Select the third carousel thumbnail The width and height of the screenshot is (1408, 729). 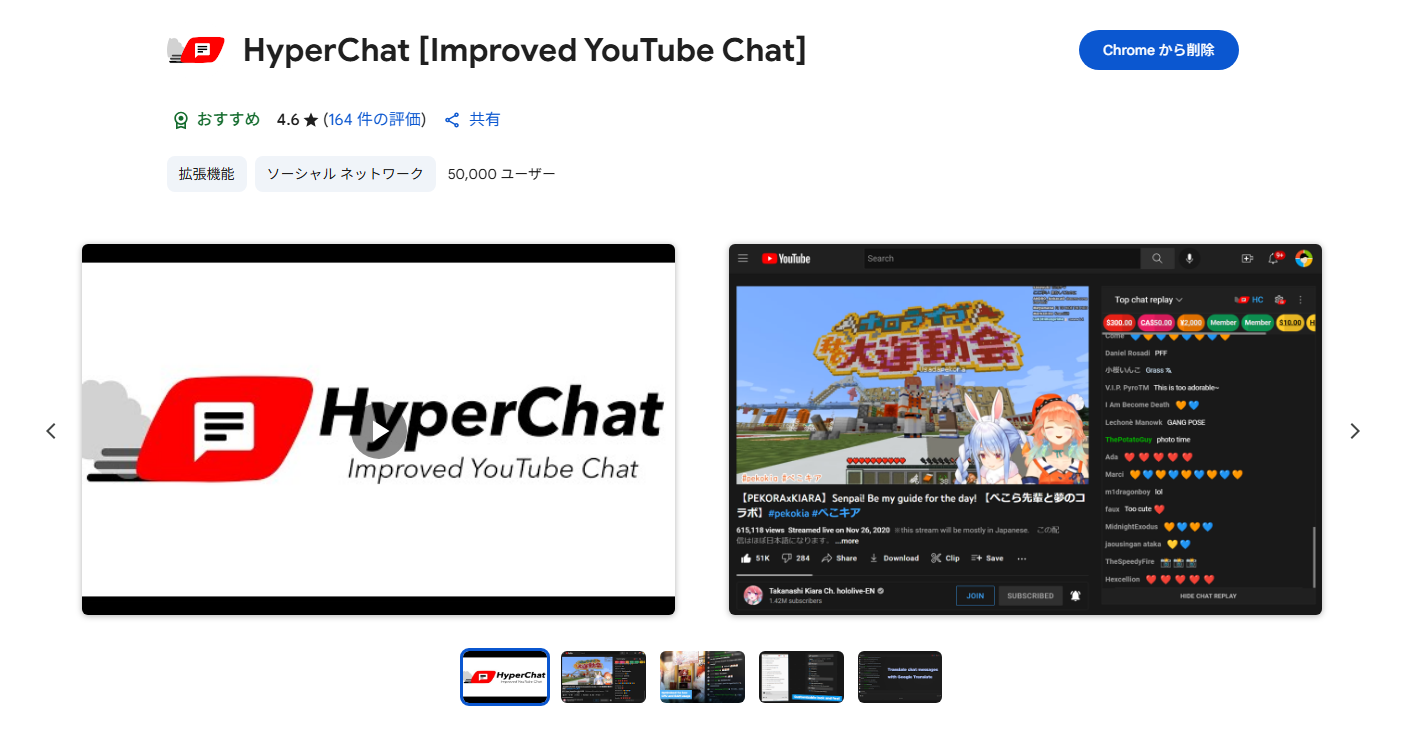[x=702, y=677]
